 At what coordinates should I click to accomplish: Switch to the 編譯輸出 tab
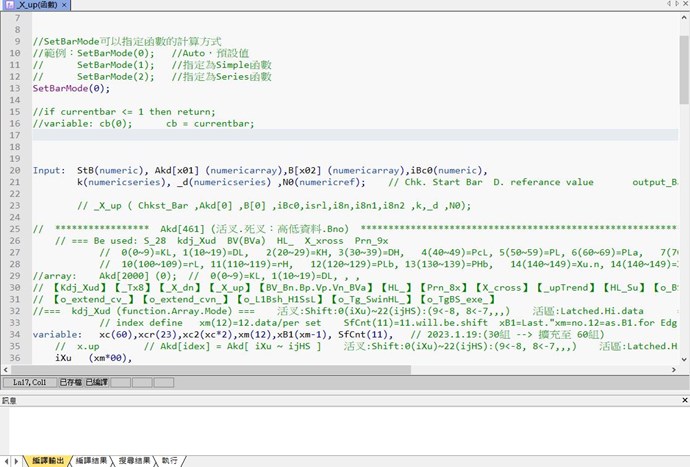47,460
